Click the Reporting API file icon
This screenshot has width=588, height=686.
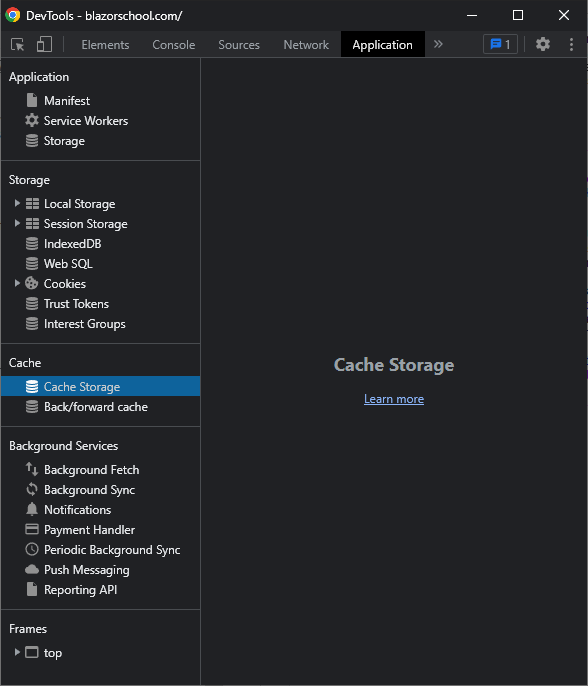click(32, 589)
